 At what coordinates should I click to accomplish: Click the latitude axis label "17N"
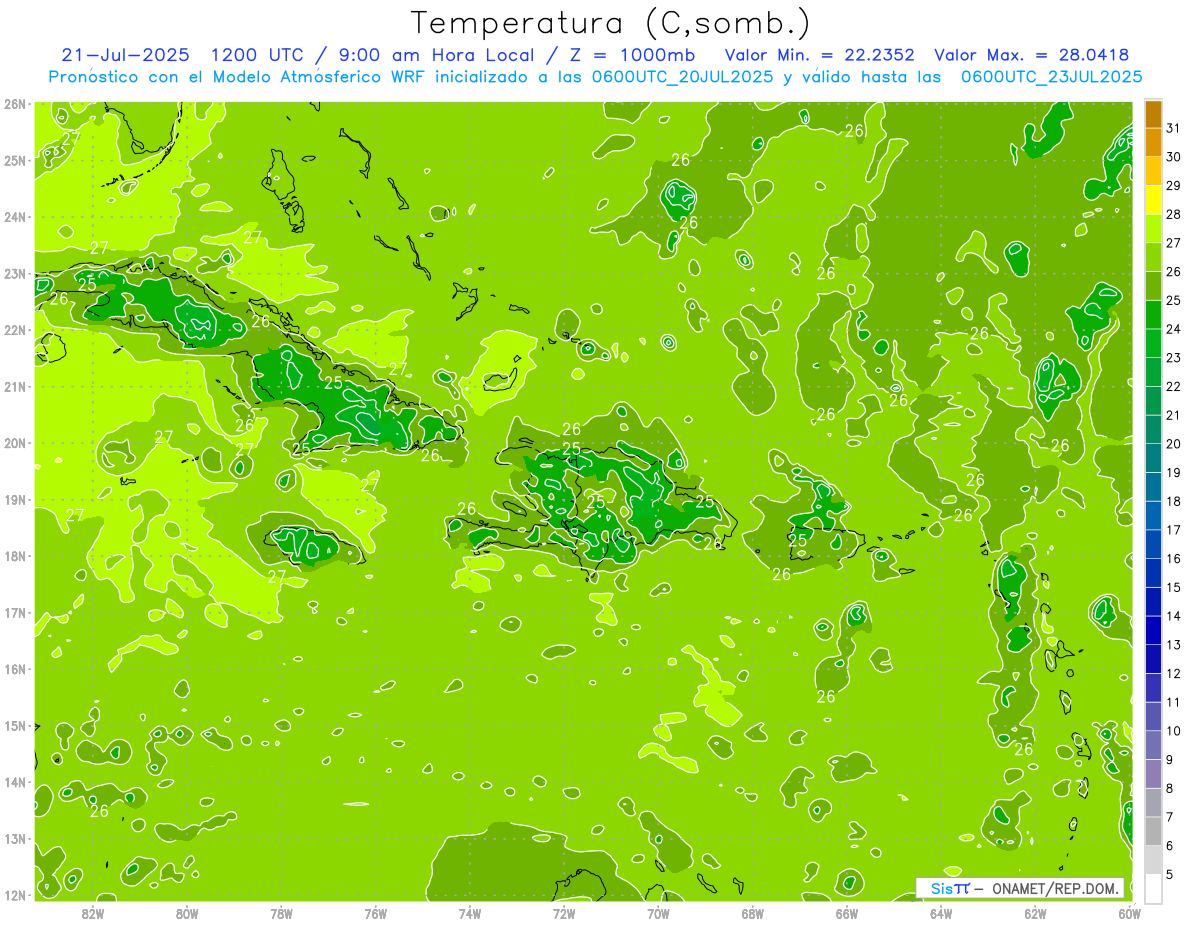[x=14, y=613]
